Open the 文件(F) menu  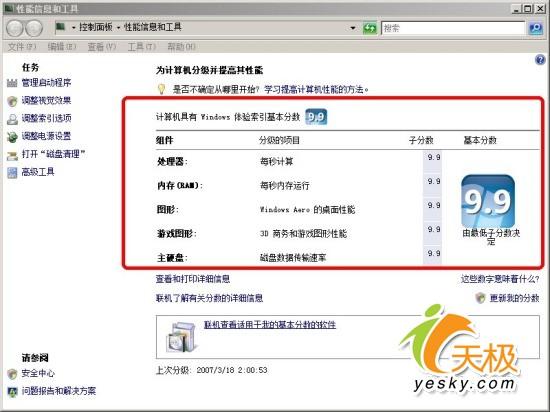pyautogui.click(x=22, y=47)
